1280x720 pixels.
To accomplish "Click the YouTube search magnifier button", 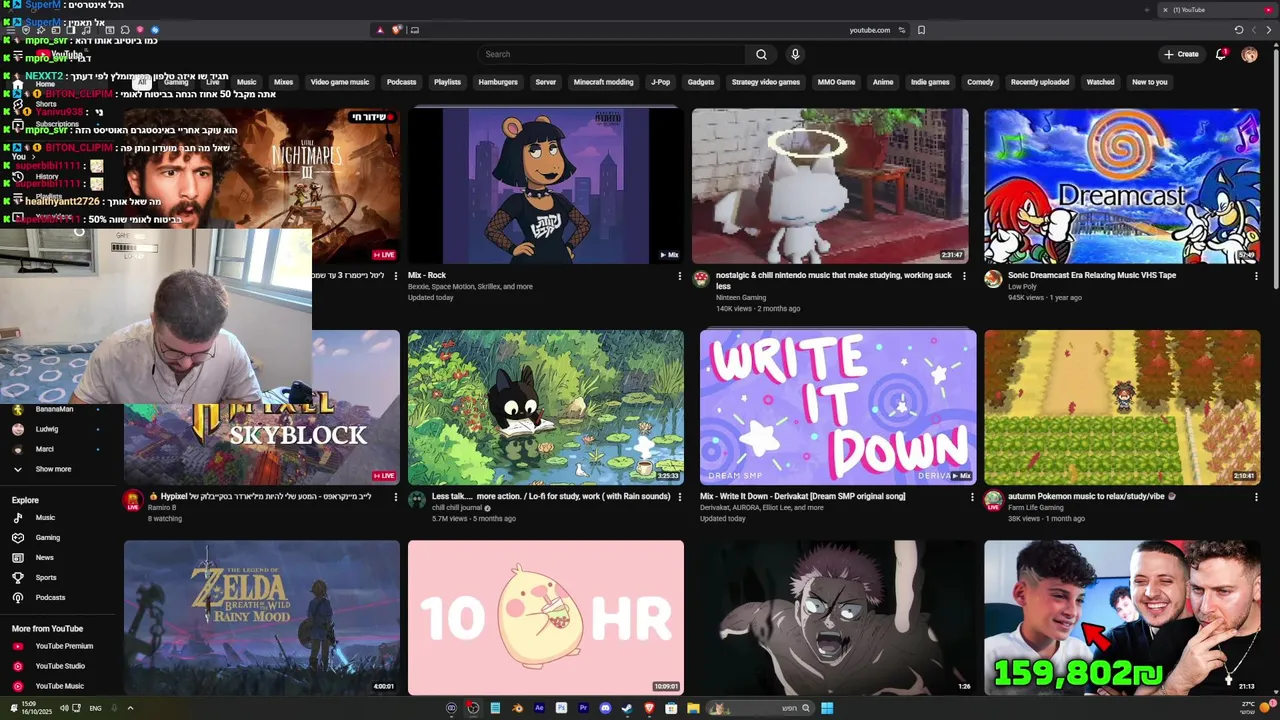I will (x=761, y=54).
